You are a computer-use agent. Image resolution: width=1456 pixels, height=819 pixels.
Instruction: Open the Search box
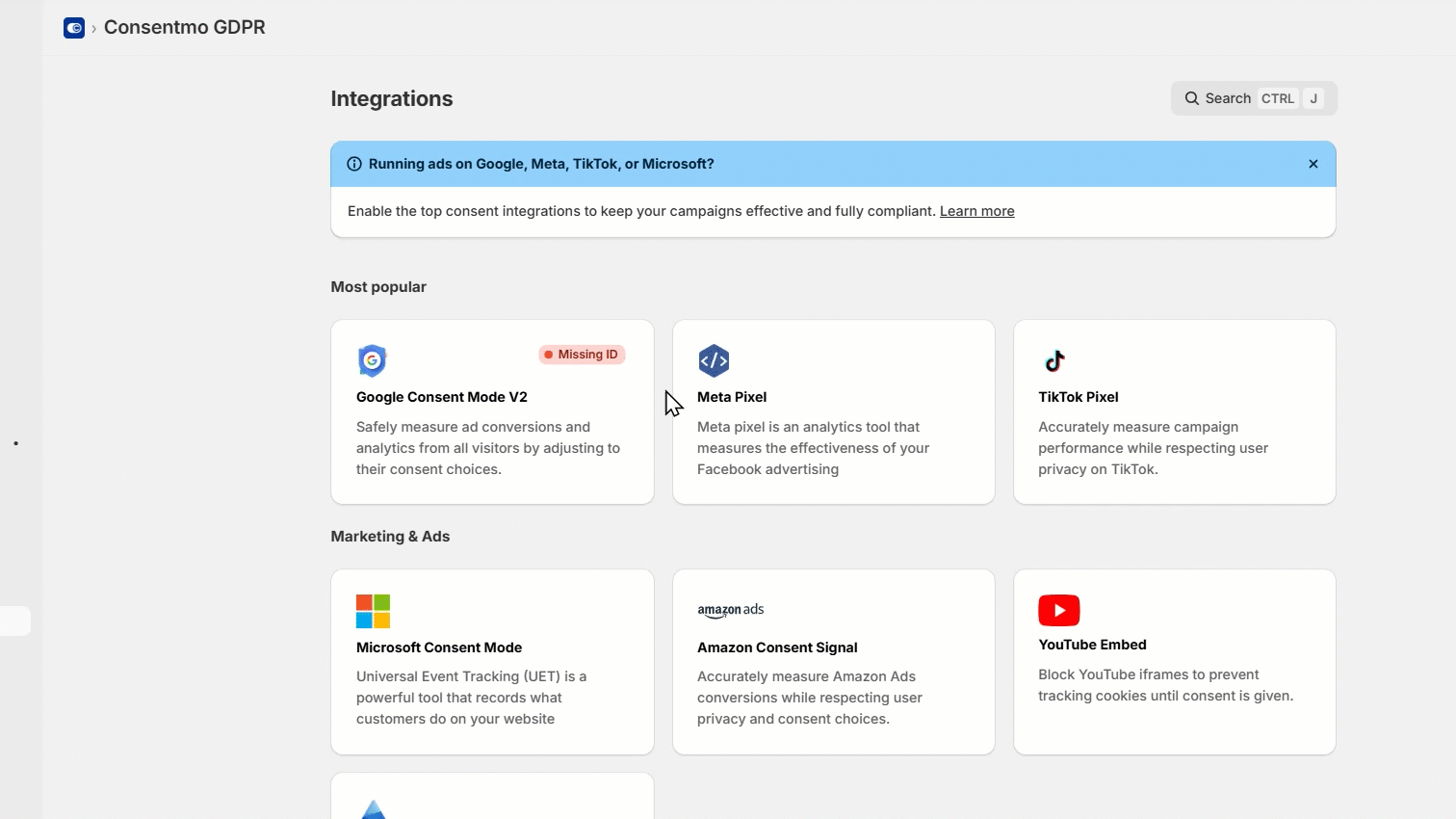(1253, 98)
